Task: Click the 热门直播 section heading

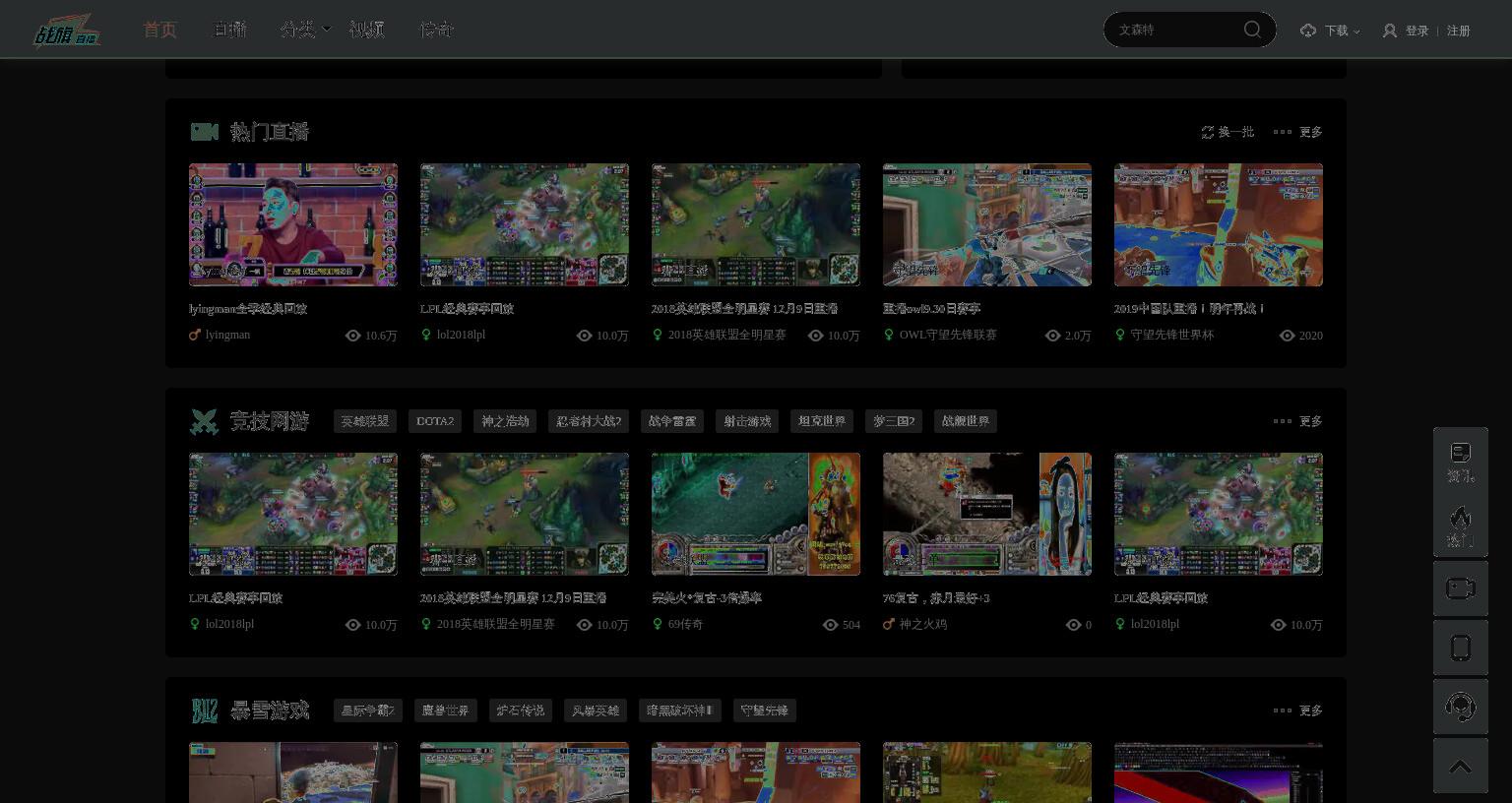Action: coord(270,132)
